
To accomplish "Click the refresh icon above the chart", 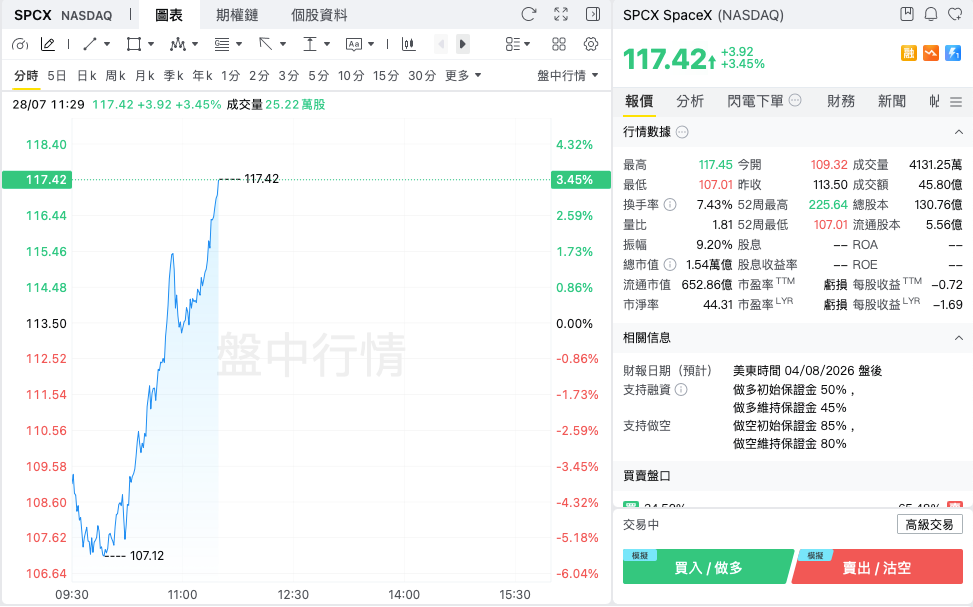I will coord(529,14).
